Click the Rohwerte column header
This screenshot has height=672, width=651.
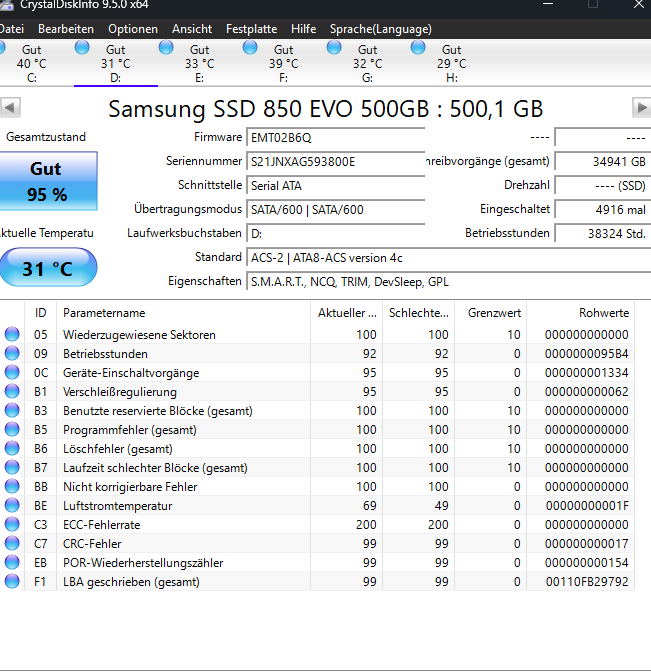click(x=581, y=313)
